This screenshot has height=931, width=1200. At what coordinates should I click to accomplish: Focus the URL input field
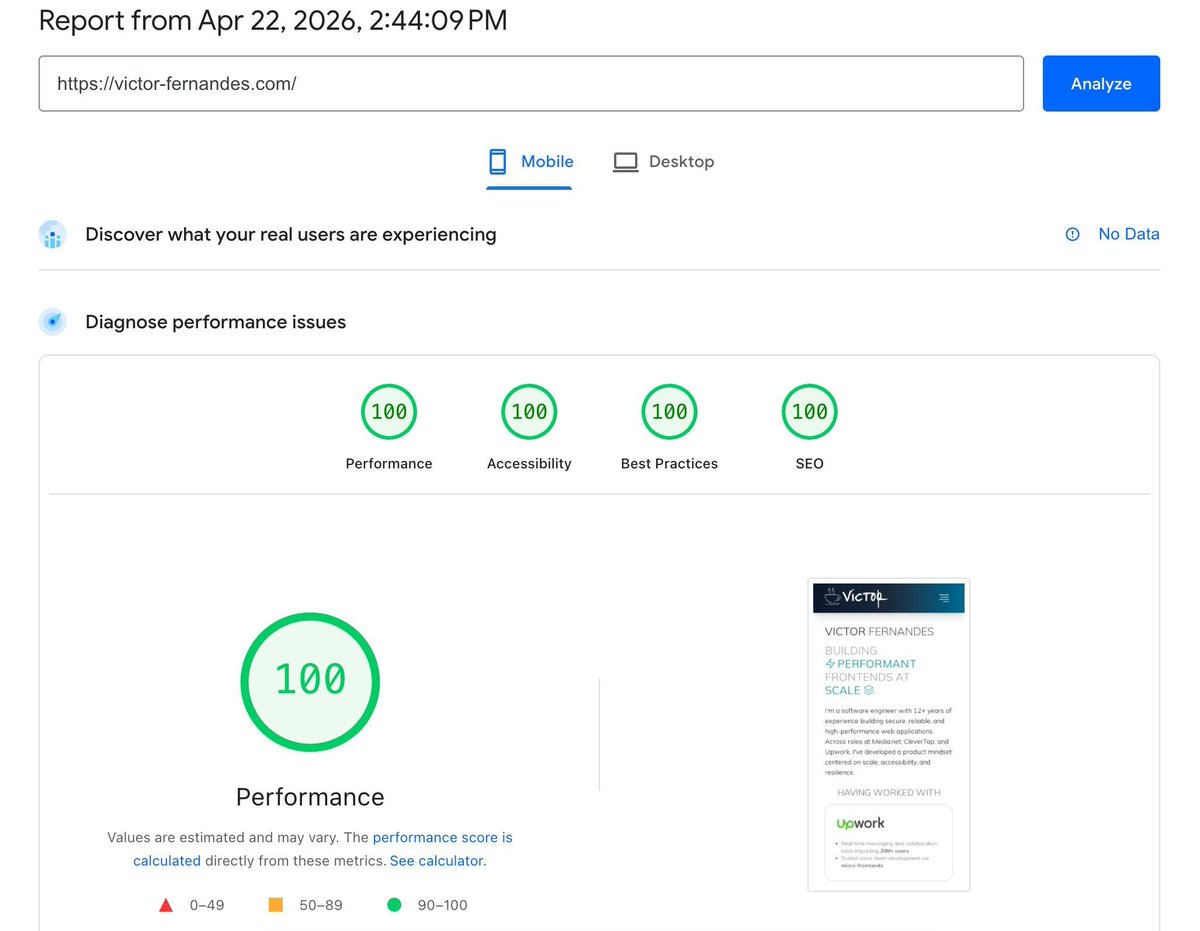531,84
